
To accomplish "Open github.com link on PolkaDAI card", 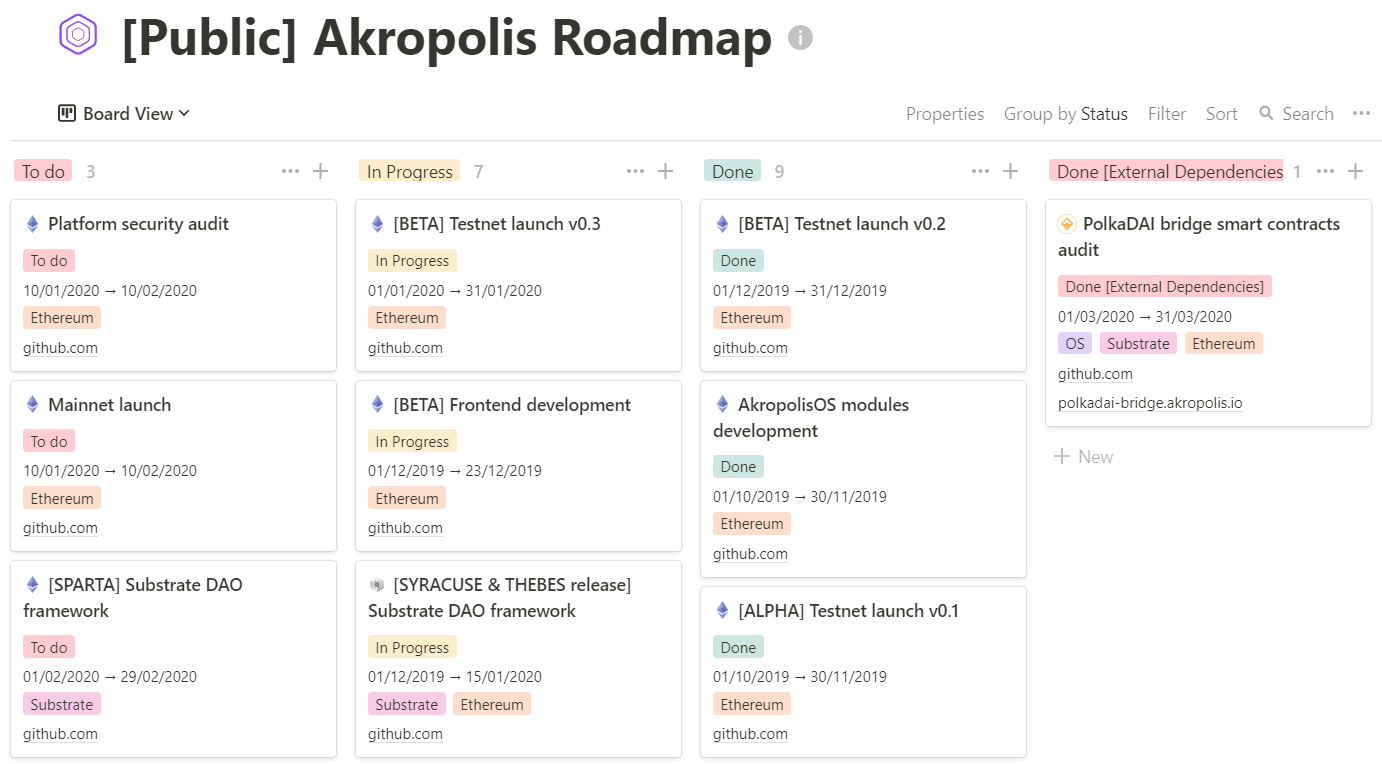I will (x=1095, y=374).
